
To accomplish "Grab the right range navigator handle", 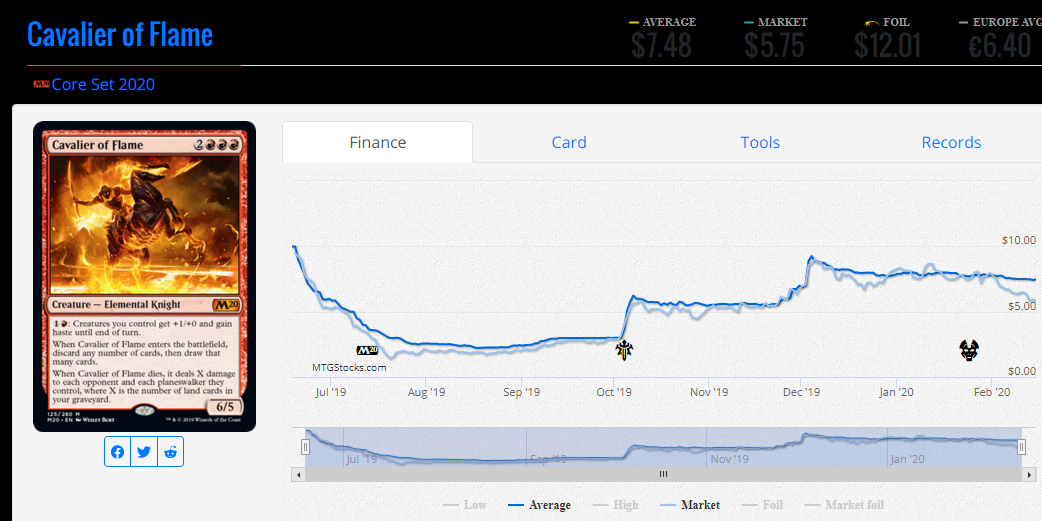I will click(1021, 447).
